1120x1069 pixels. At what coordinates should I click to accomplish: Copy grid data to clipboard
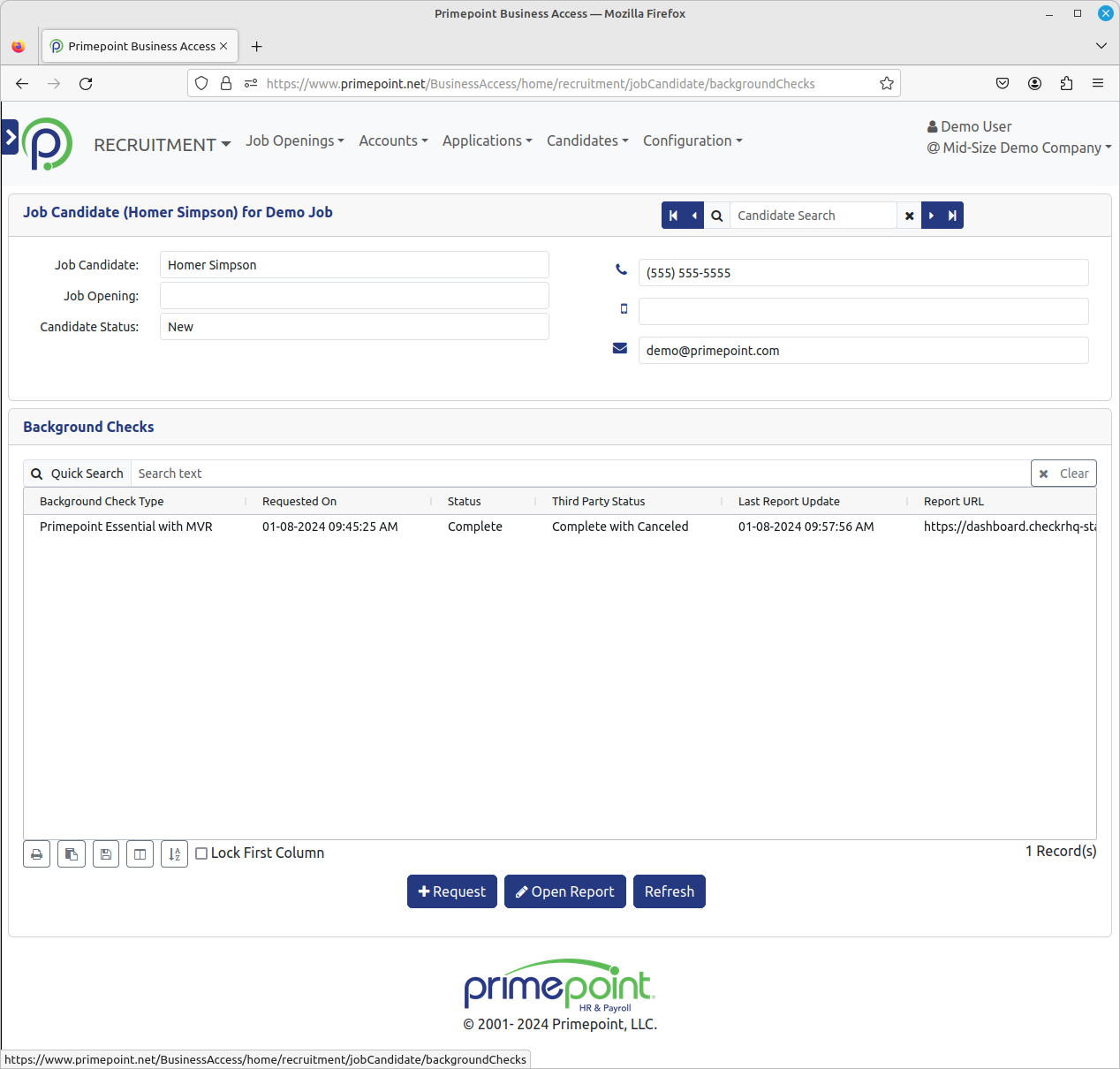coord(72,854)
